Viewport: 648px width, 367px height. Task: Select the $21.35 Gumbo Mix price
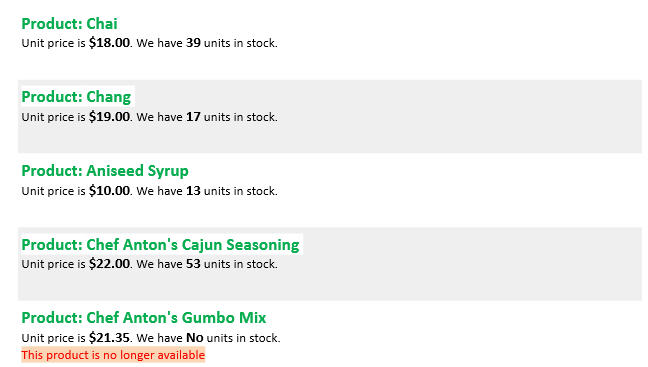(x=110, y=338)
